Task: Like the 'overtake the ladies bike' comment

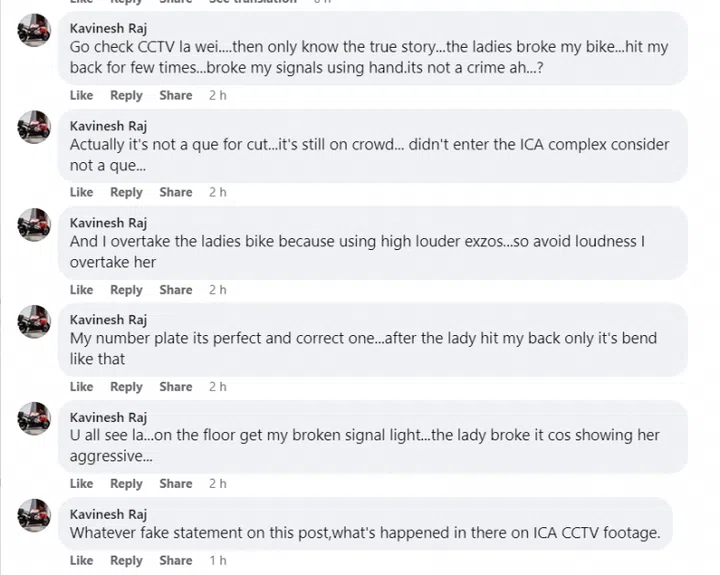Action: tap(81, 290)
